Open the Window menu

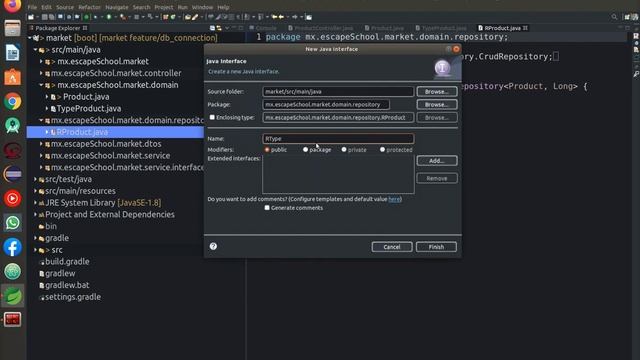tap(202, 7)
